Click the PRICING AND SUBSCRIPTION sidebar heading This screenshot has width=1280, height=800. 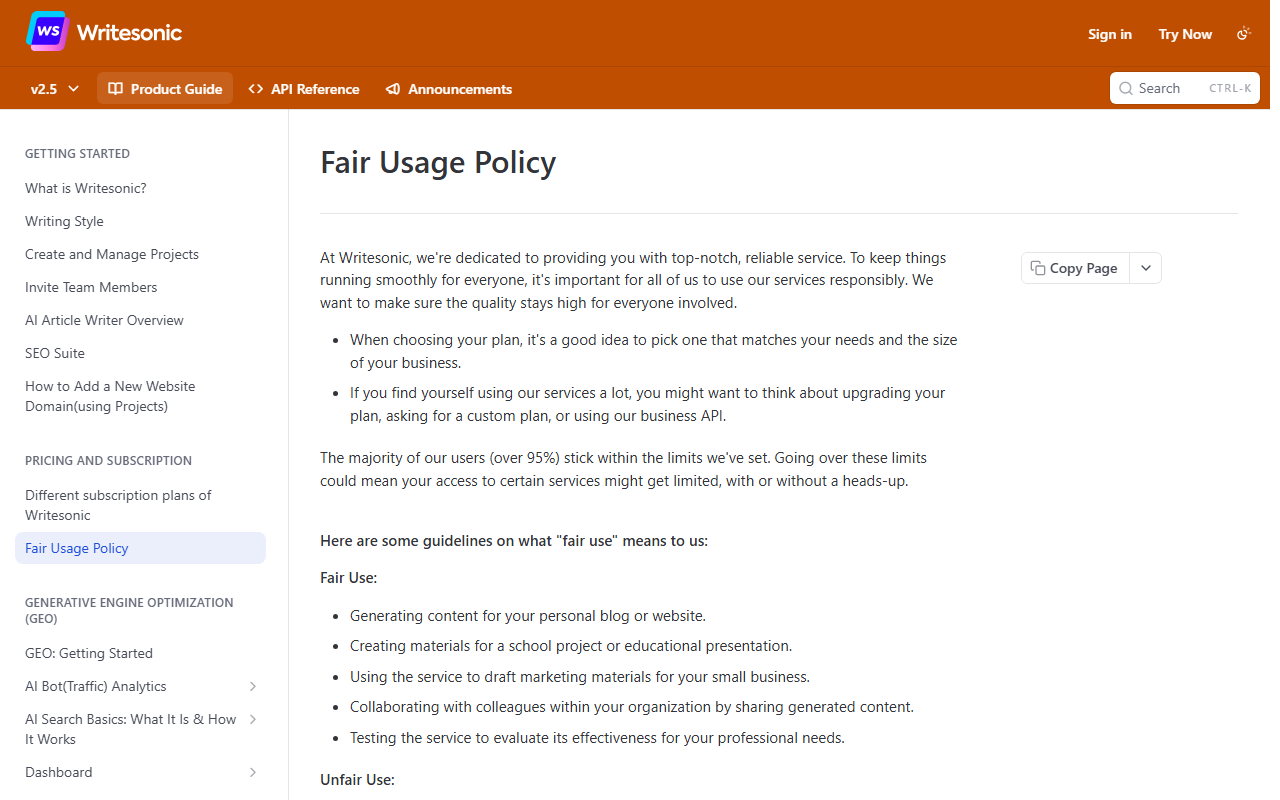pyautogui.click(x=108, y=461)
